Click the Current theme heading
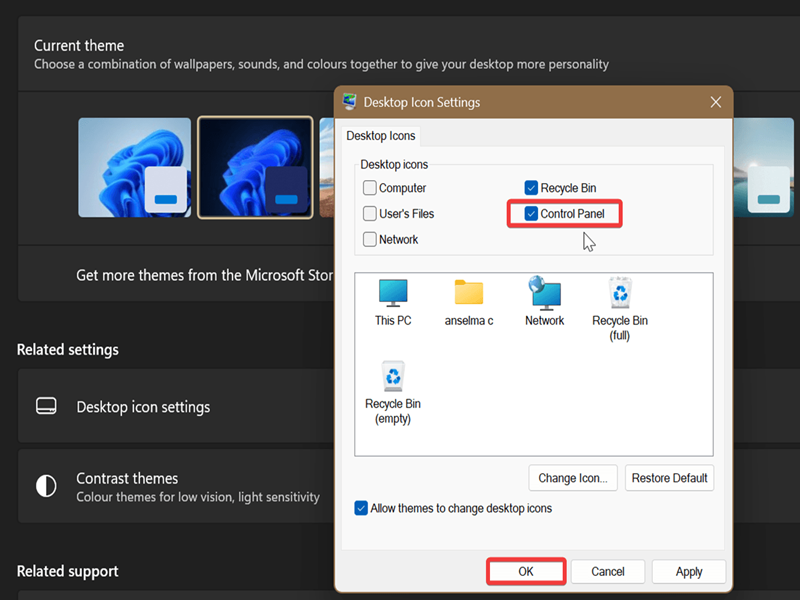Viewport: 800px width, 600px height. [79, 45]
